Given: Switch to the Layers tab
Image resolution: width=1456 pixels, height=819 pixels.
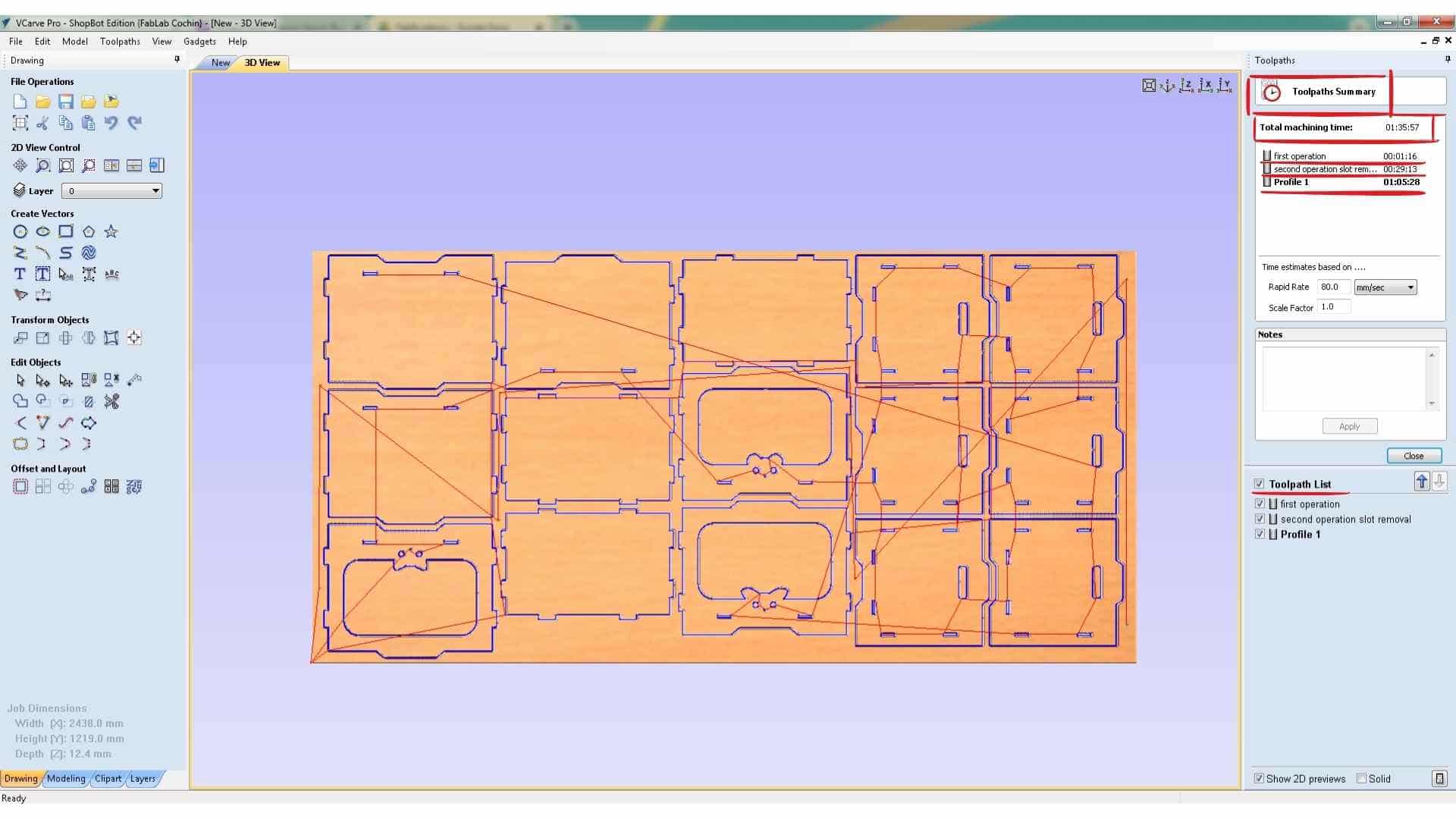Looking at the screenshot, I should (143, 779).
